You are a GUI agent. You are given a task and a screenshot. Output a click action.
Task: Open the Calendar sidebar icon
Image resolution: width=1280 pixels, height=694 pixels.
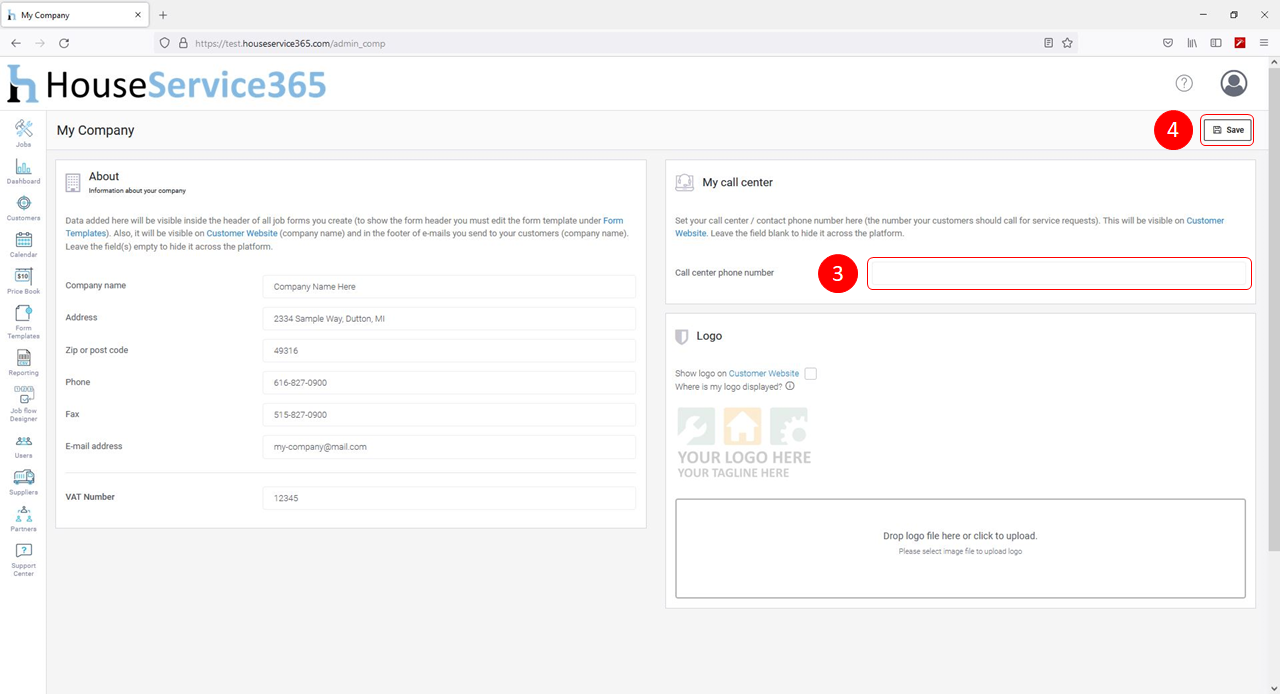23,244
